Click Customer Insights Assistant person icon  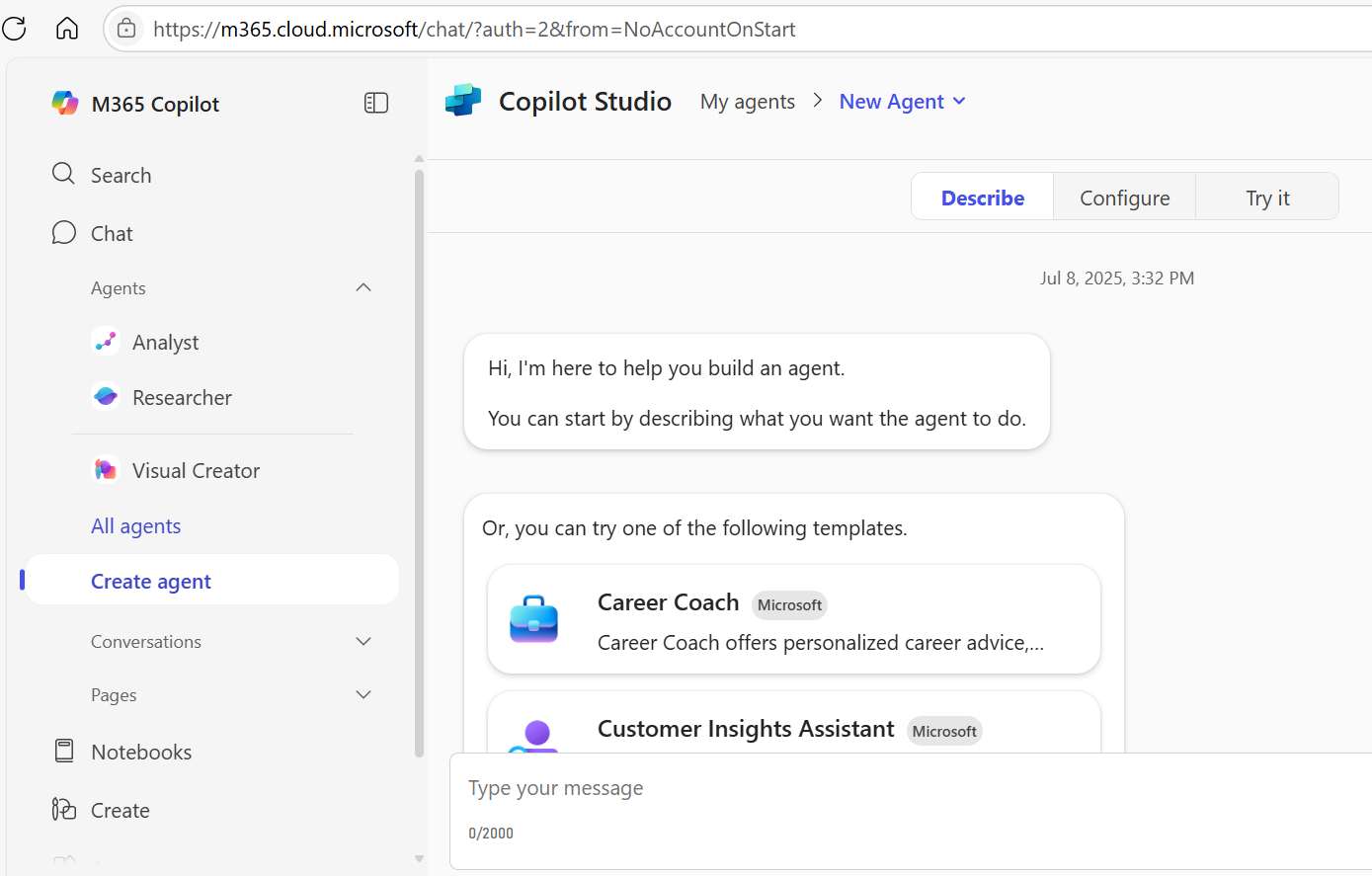[x=534, y=736]
